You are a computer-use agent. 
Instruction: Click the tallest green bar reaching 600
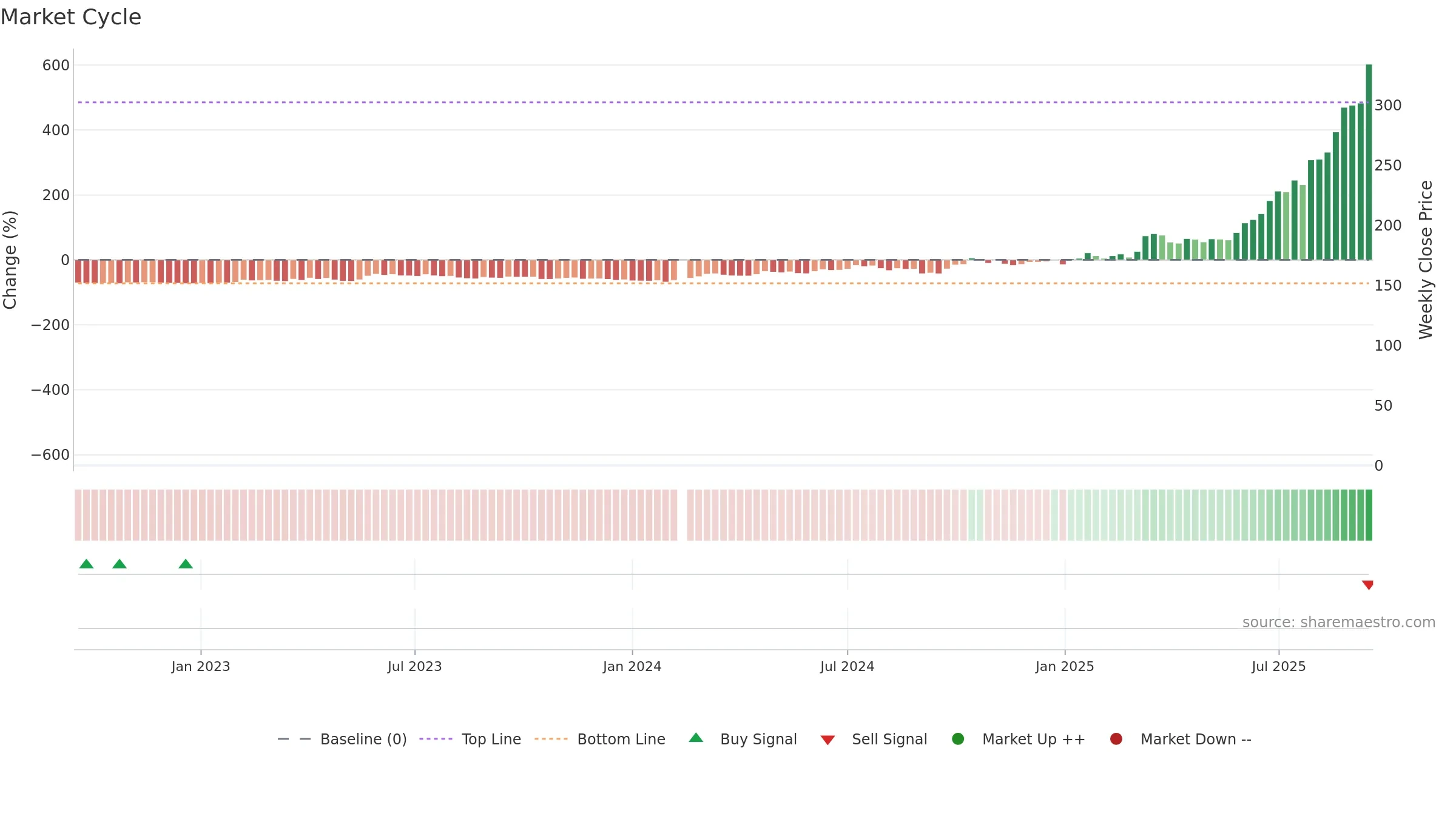pyautogui.click(x=1369, y=162)
